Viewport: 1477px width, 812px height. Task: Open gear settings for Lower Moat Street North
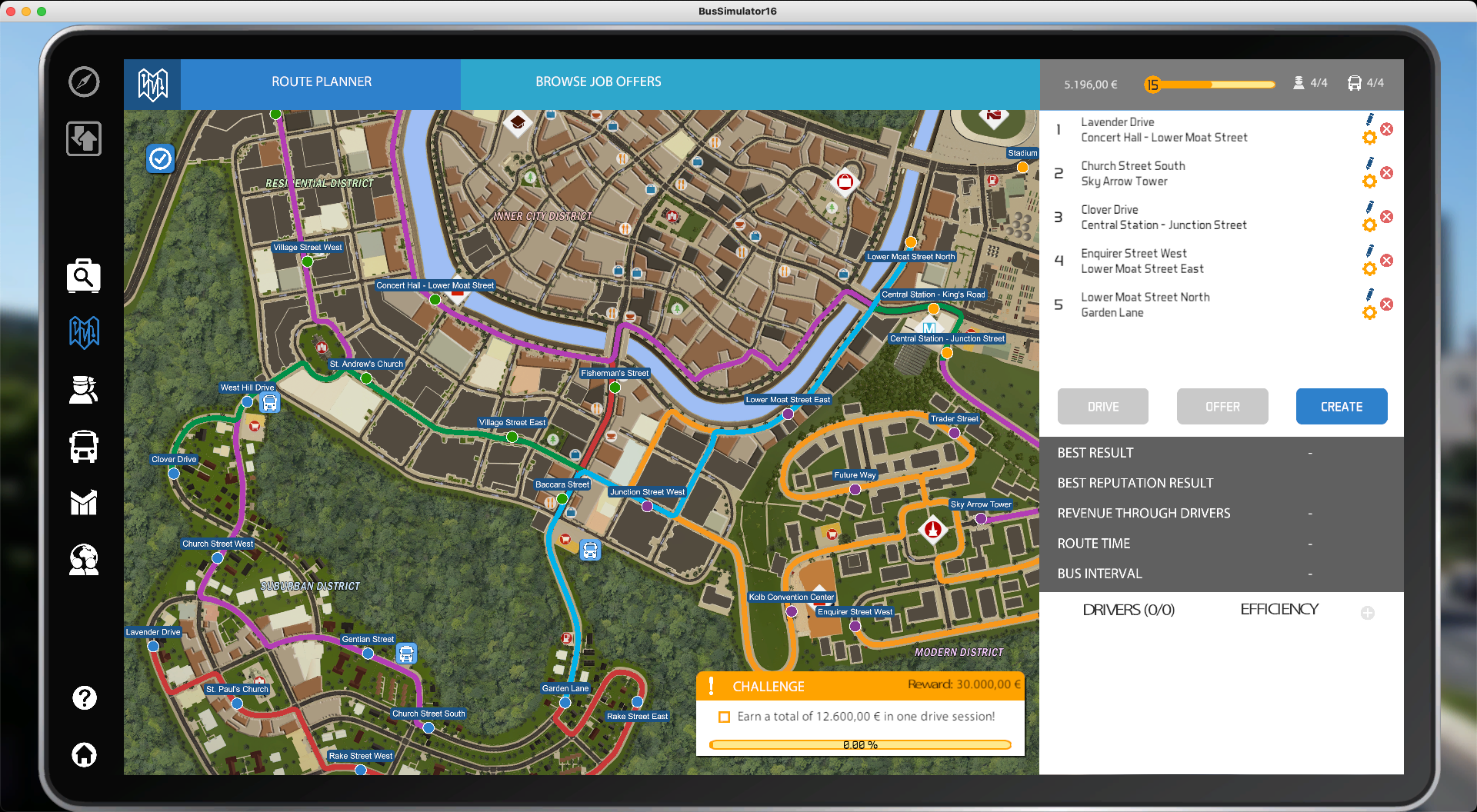click(x=1369, y=313)
